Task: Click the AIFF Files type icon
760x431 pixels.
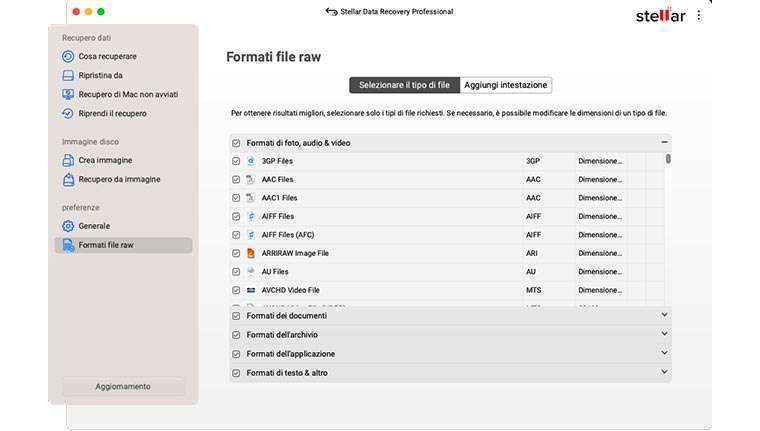Action: [251, 216]
